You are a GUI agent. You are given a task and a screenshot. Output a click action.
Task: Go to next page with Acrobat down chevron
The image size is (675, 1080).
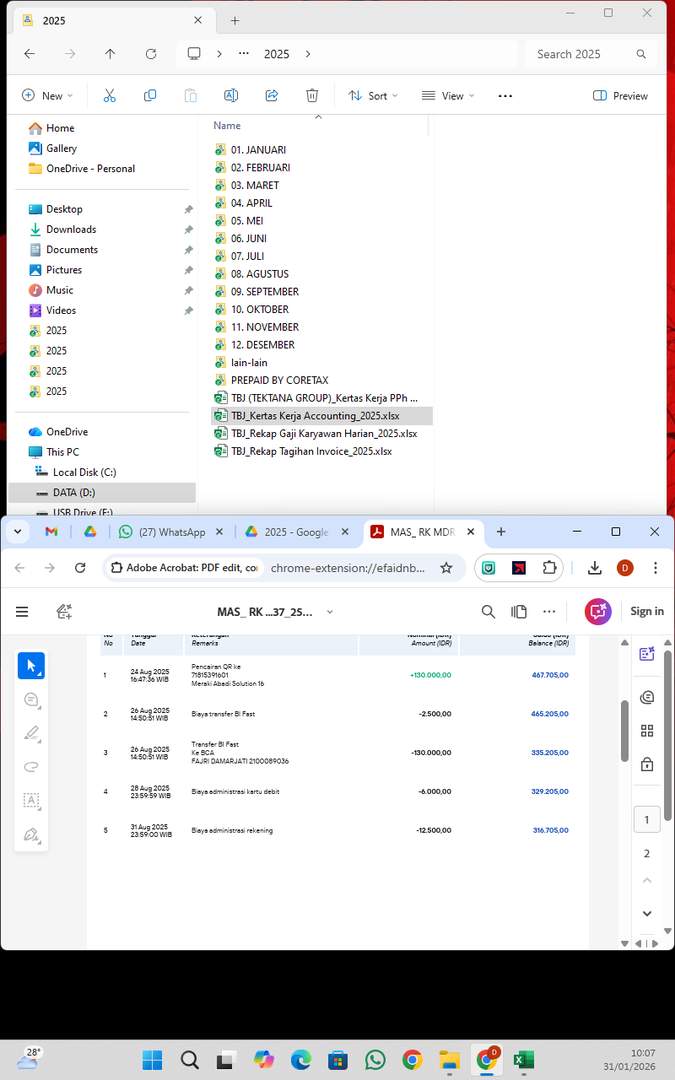pos(647,913)
